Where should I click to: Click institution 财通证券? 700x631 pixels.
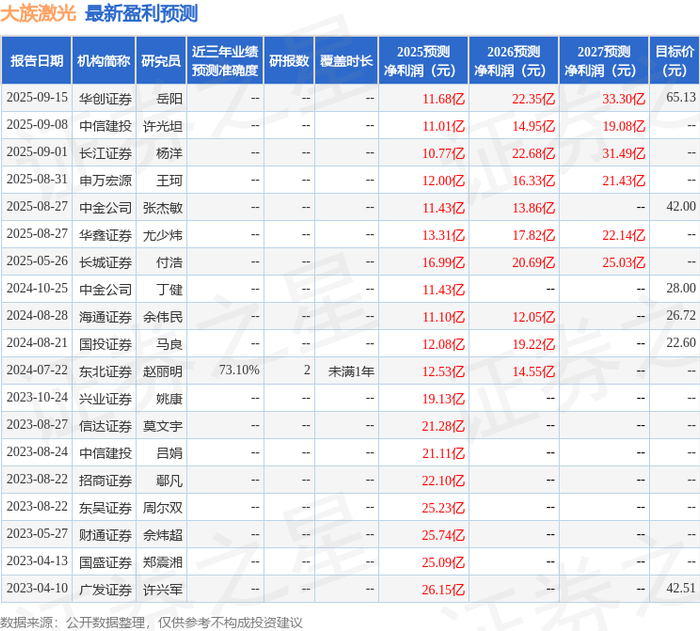[105, 535]
